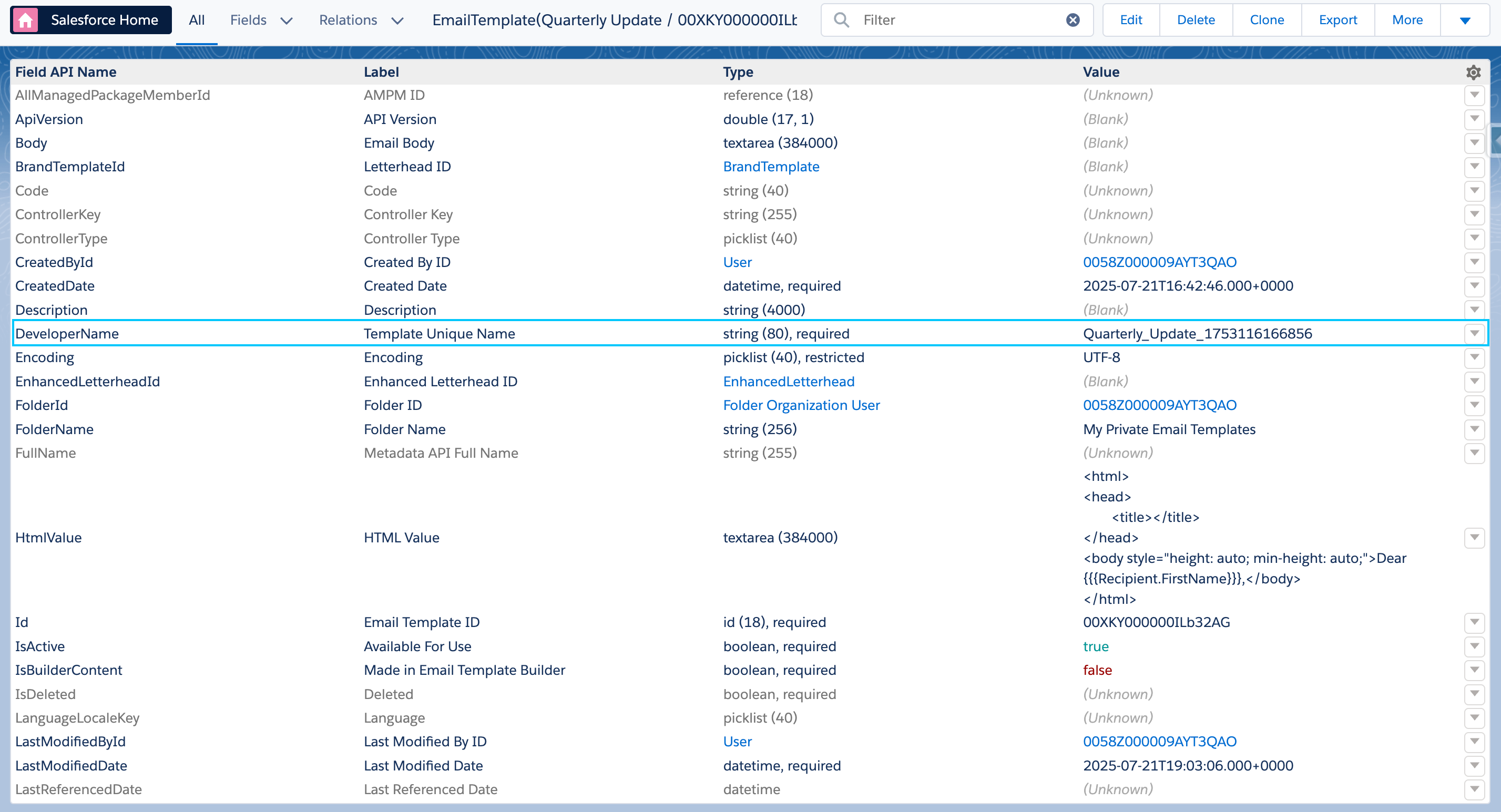This screenshot has width=1501, height=812.
Task: Open row actions arrow for ApiVersion
Action: [1474, 119]
